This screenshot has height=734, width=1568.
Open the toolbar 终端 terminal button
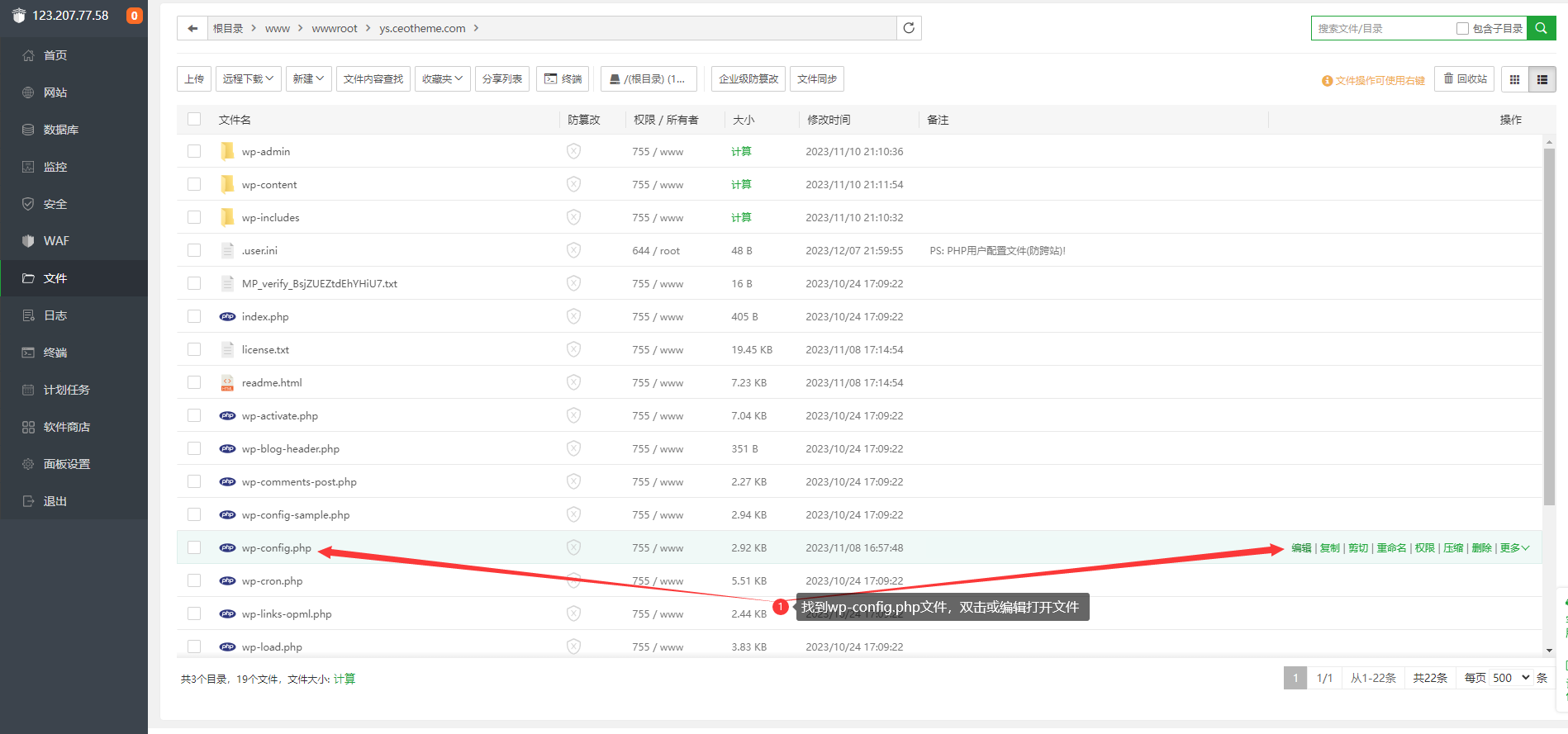[563, 79]
